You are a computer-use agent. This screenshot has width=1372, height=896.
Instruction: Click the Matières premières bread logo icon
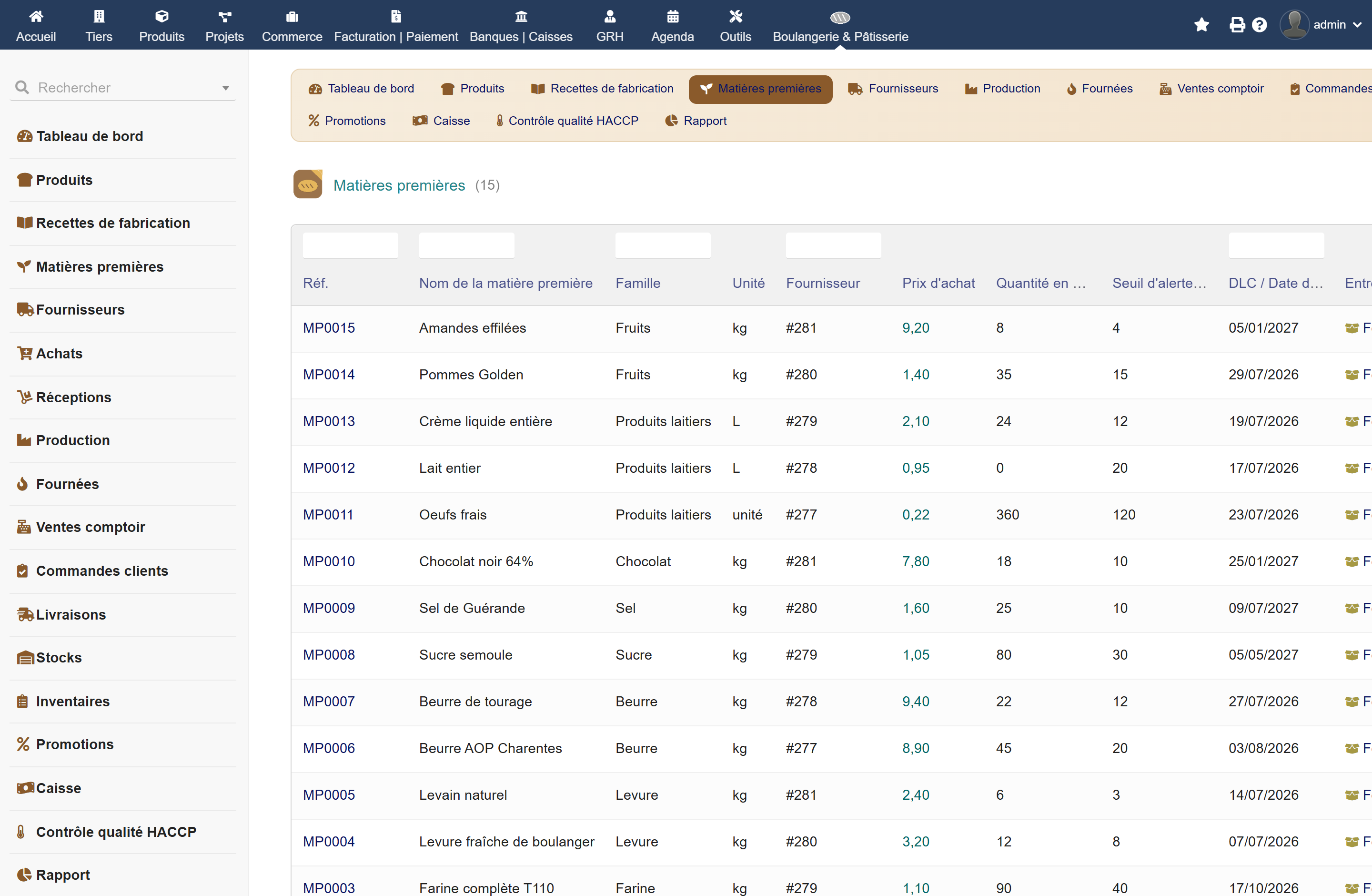(x=307, y=184)
